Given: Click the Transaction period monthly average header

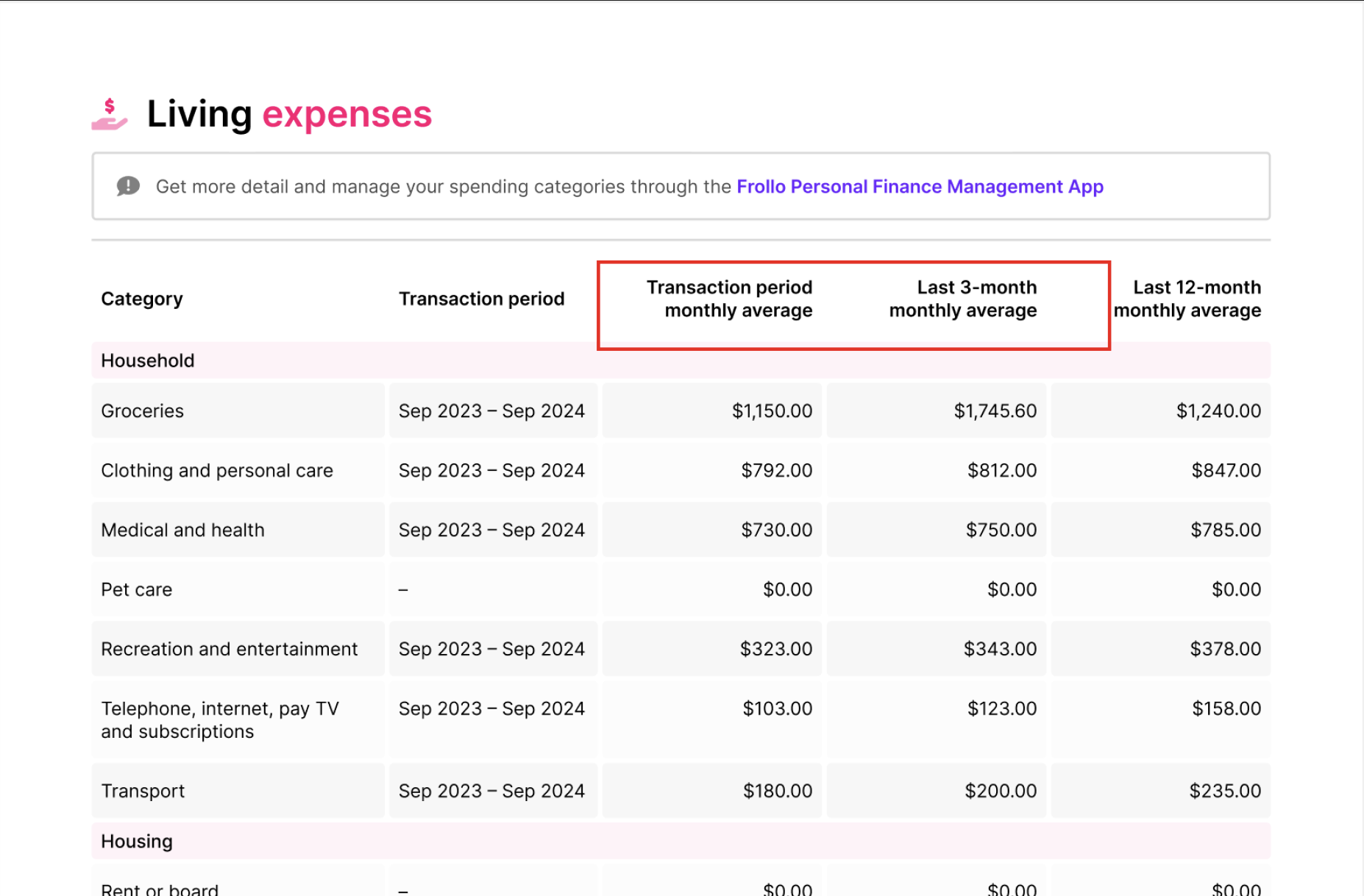Looking at the screenshot, I should tap(728, 299).
